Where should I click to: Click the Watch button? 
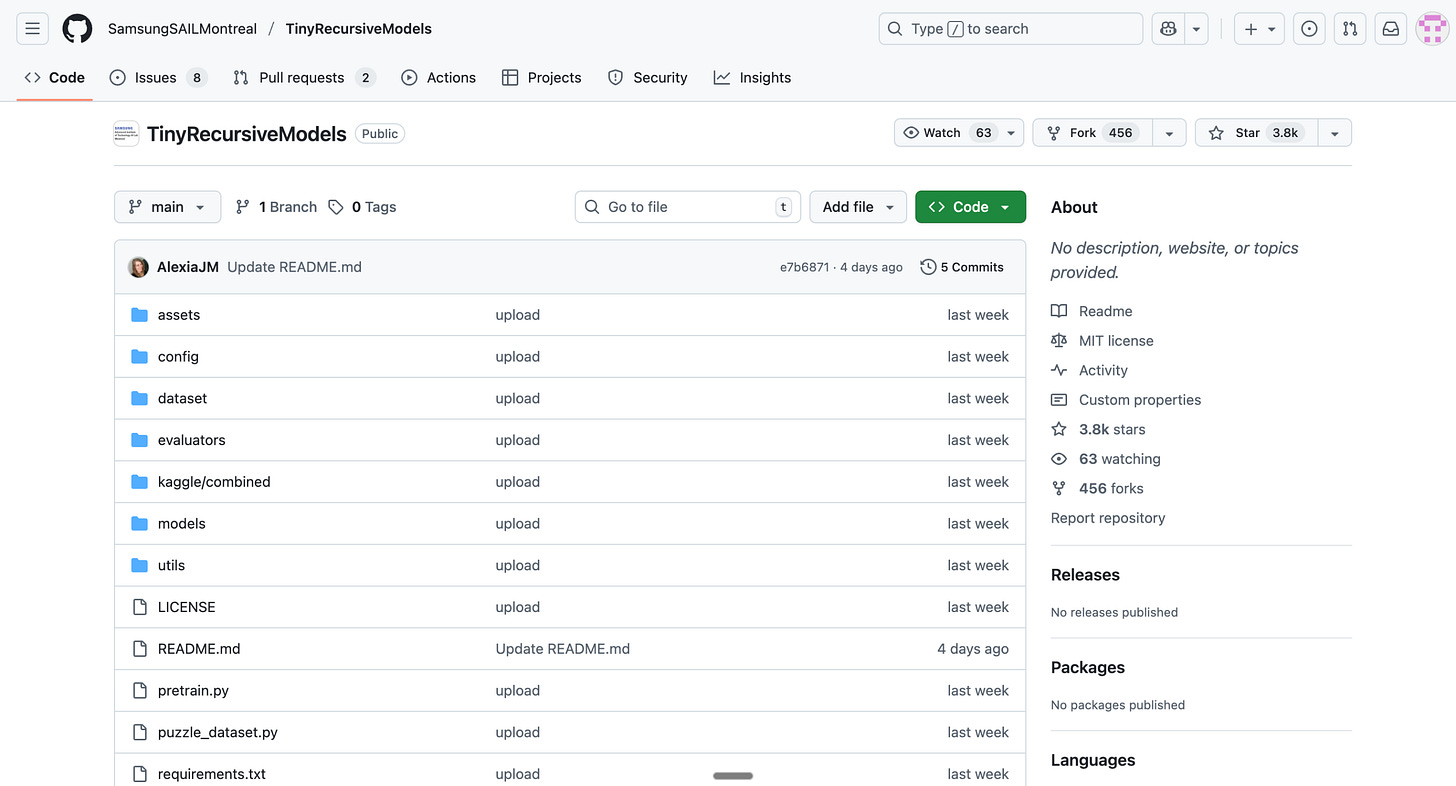(947, 133)
